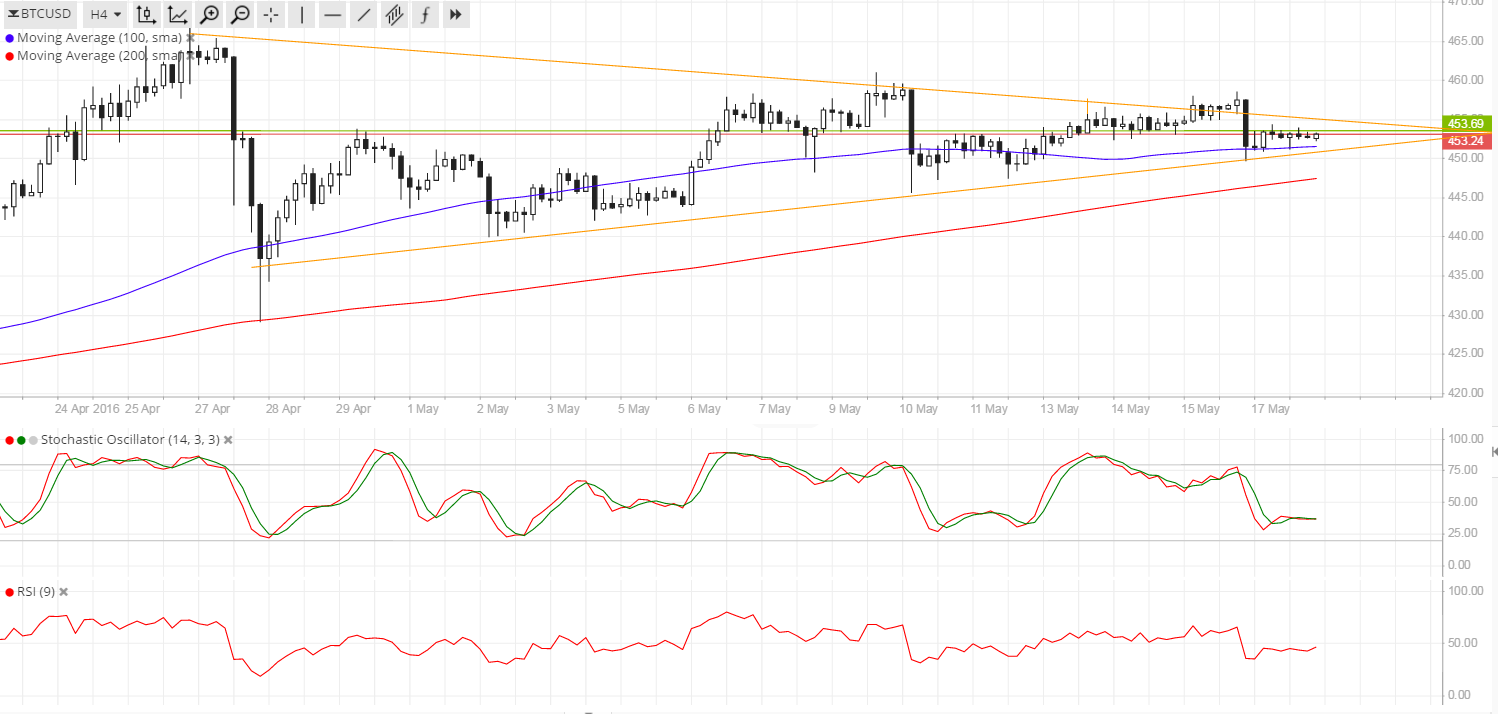Remove the Stochastic Oscillator indicator

227,440
